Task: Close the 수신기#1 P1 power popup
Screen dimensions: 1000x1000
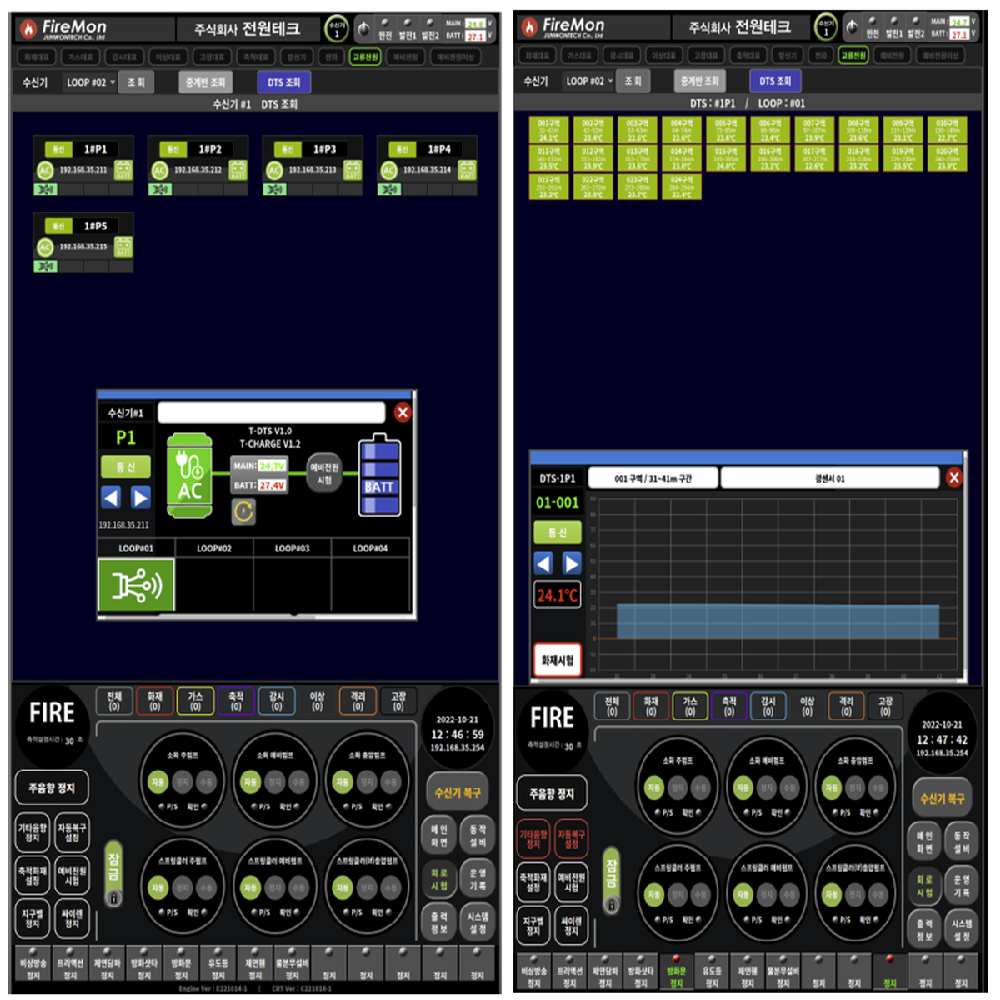Action: click(402, 412)
